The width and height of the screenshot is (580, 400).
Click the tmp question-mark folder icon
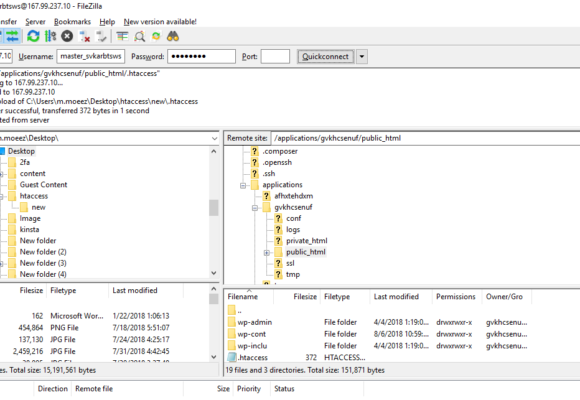click(x=278, y=274)
